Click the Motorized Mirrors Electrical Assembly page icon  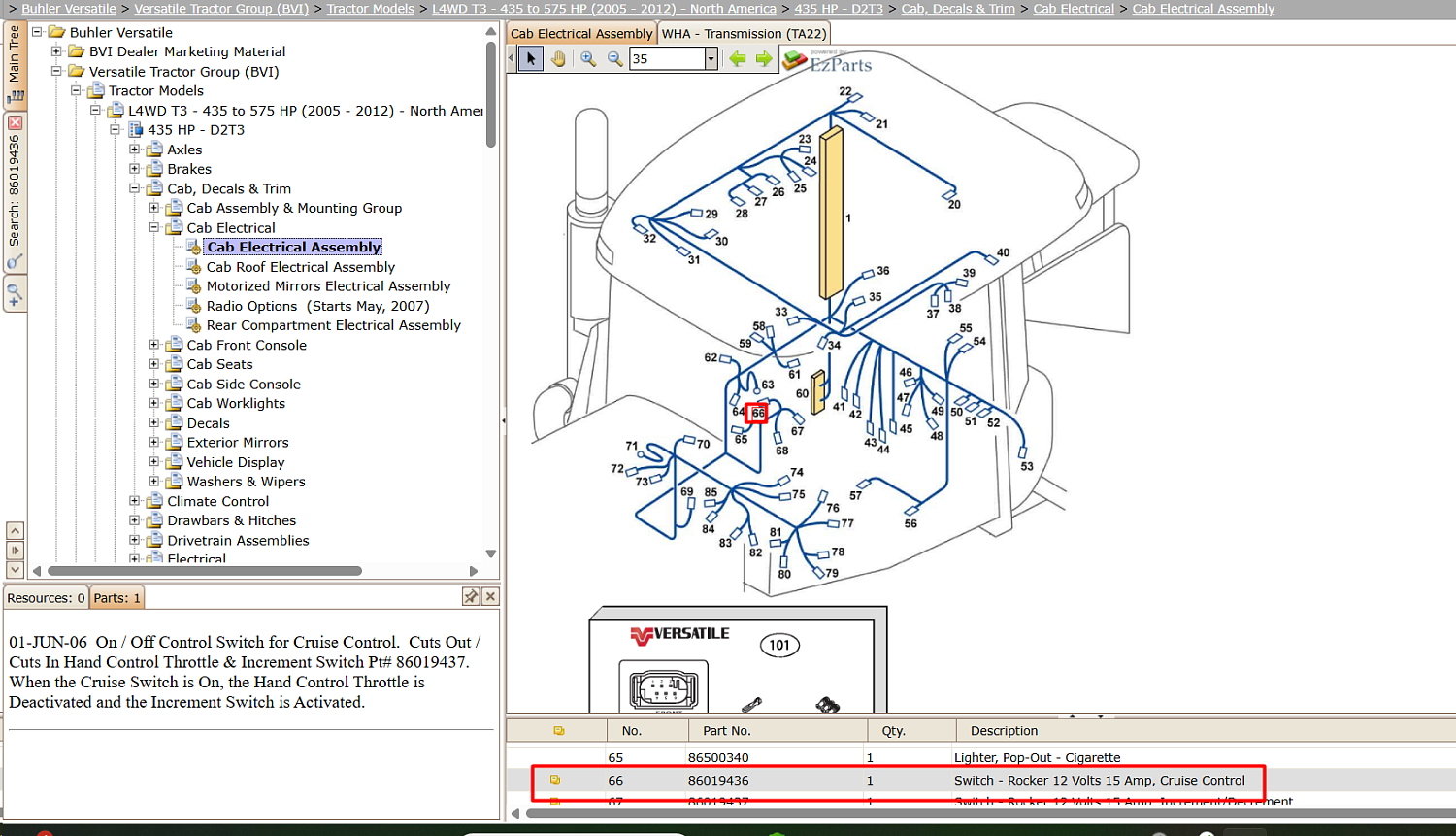[193, 286]
